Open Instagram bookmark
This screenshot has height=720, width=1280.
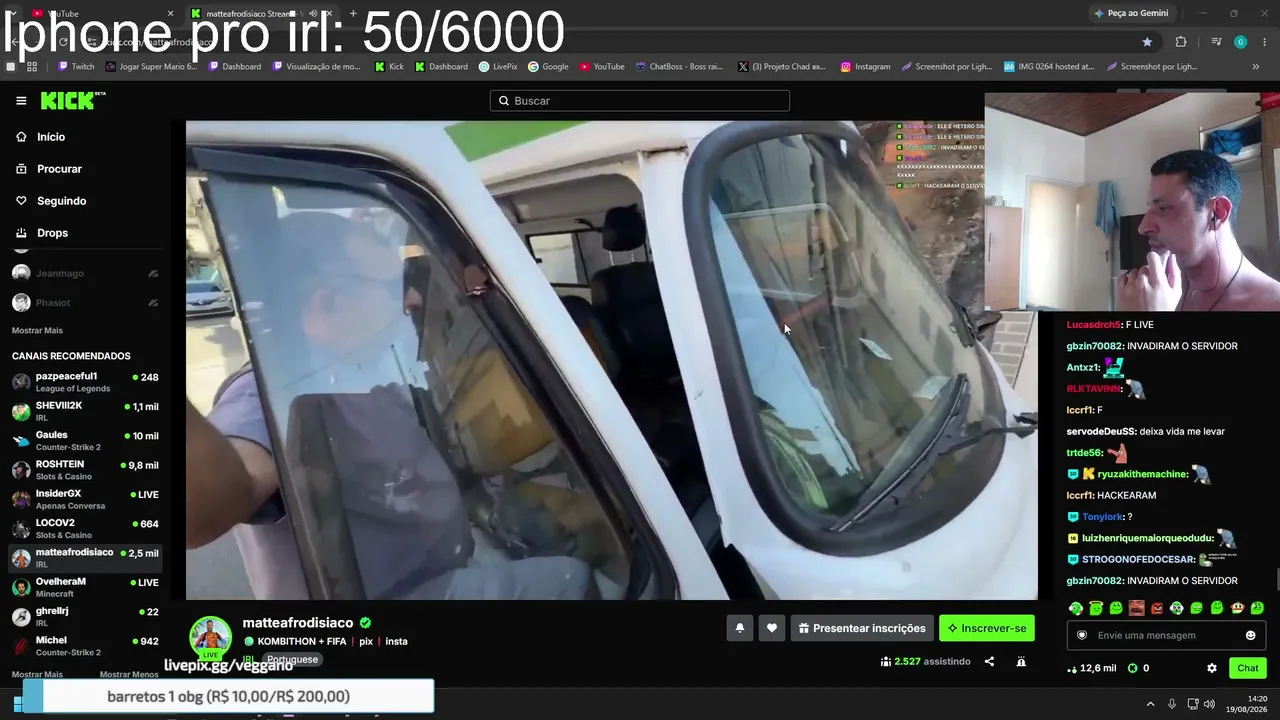pos(865,66)
